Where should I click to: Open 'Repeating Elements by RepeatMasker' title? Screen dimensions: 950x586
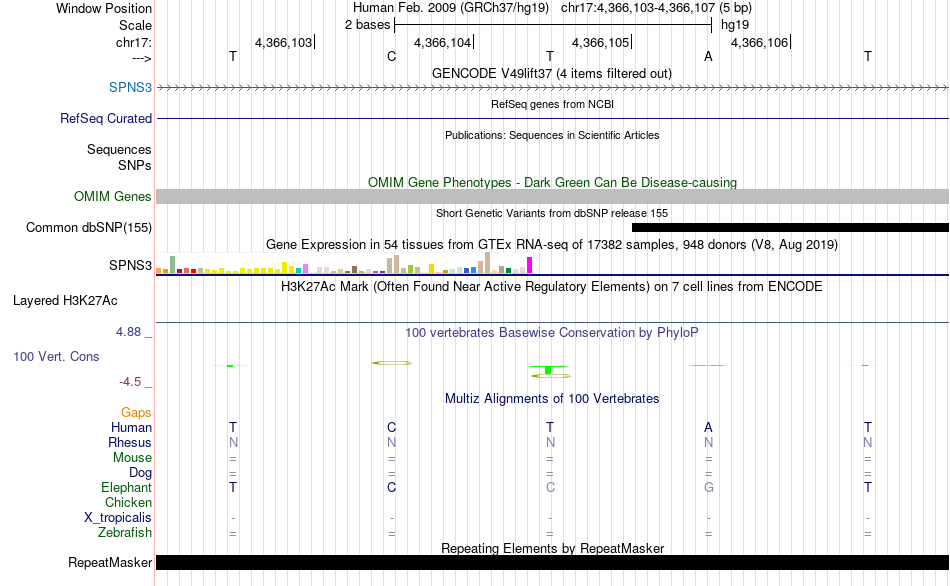tap(552, 548)
